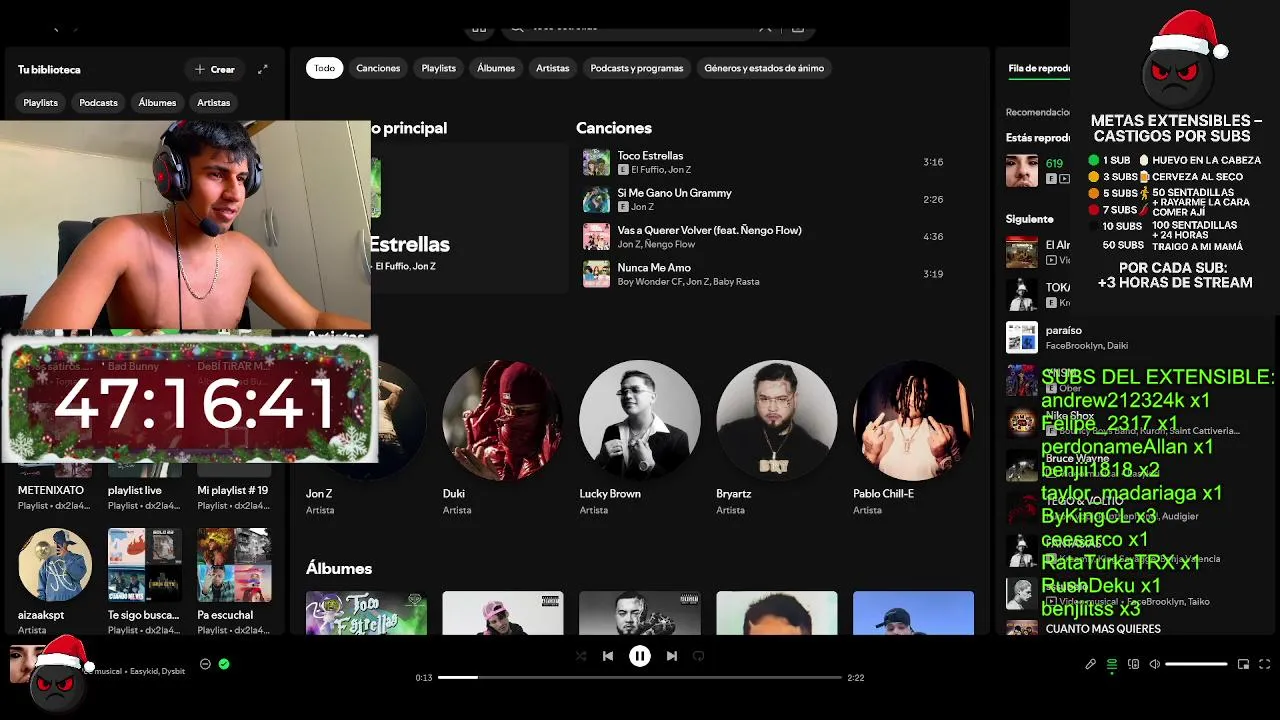The width and height of the screenshot is (1280, 720).
Task: Open the Jon Z artist link
Action: pos(319,494)
